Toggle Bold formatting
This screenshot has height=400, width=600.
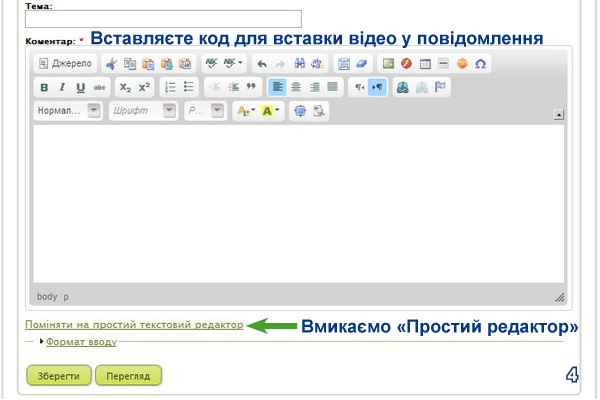(x=44, y=87)
